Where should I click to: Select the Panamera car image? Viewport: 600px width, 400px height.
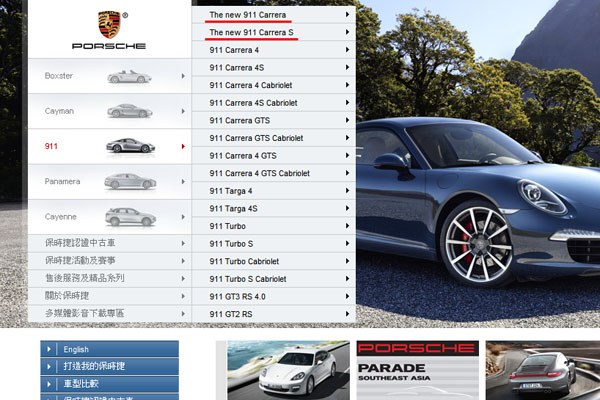point(130,181)
